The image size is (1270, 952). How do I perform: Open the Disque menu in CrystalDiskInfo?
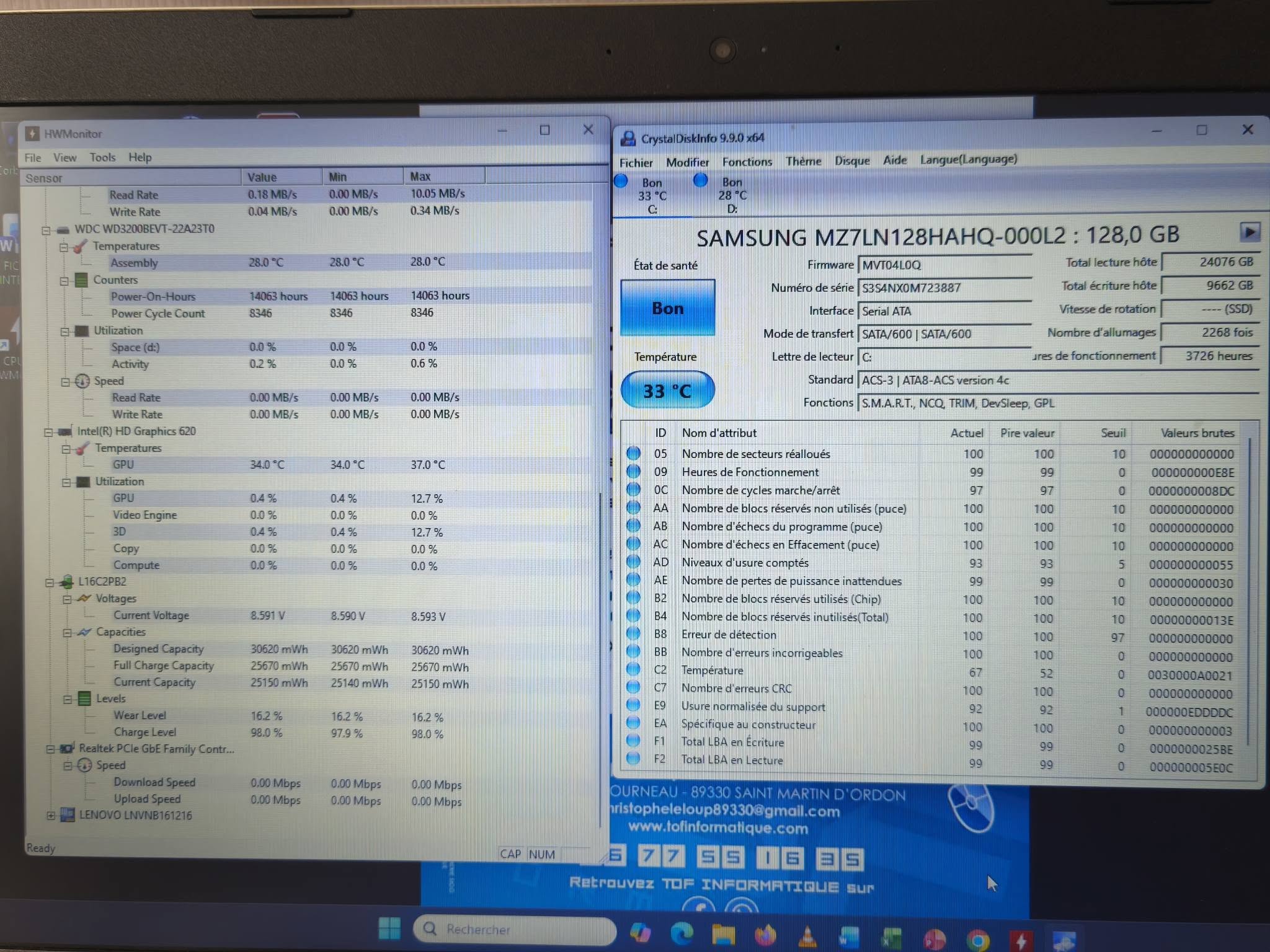click(x=852, y=161)
